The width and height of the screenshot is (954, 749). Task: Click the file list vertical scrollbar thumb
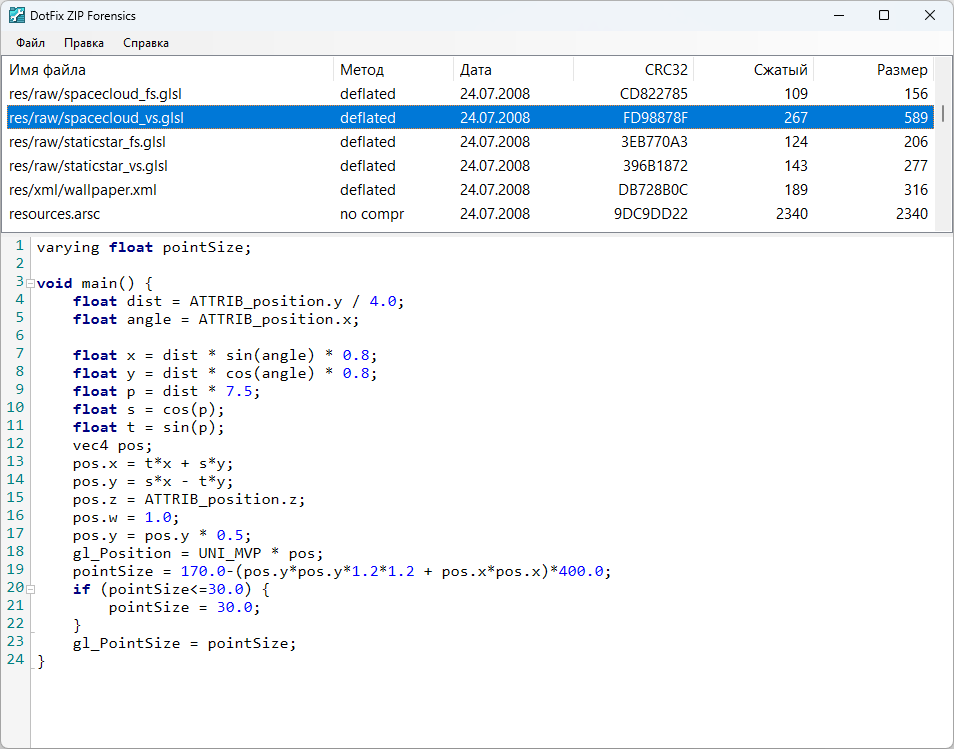point(943,113)
